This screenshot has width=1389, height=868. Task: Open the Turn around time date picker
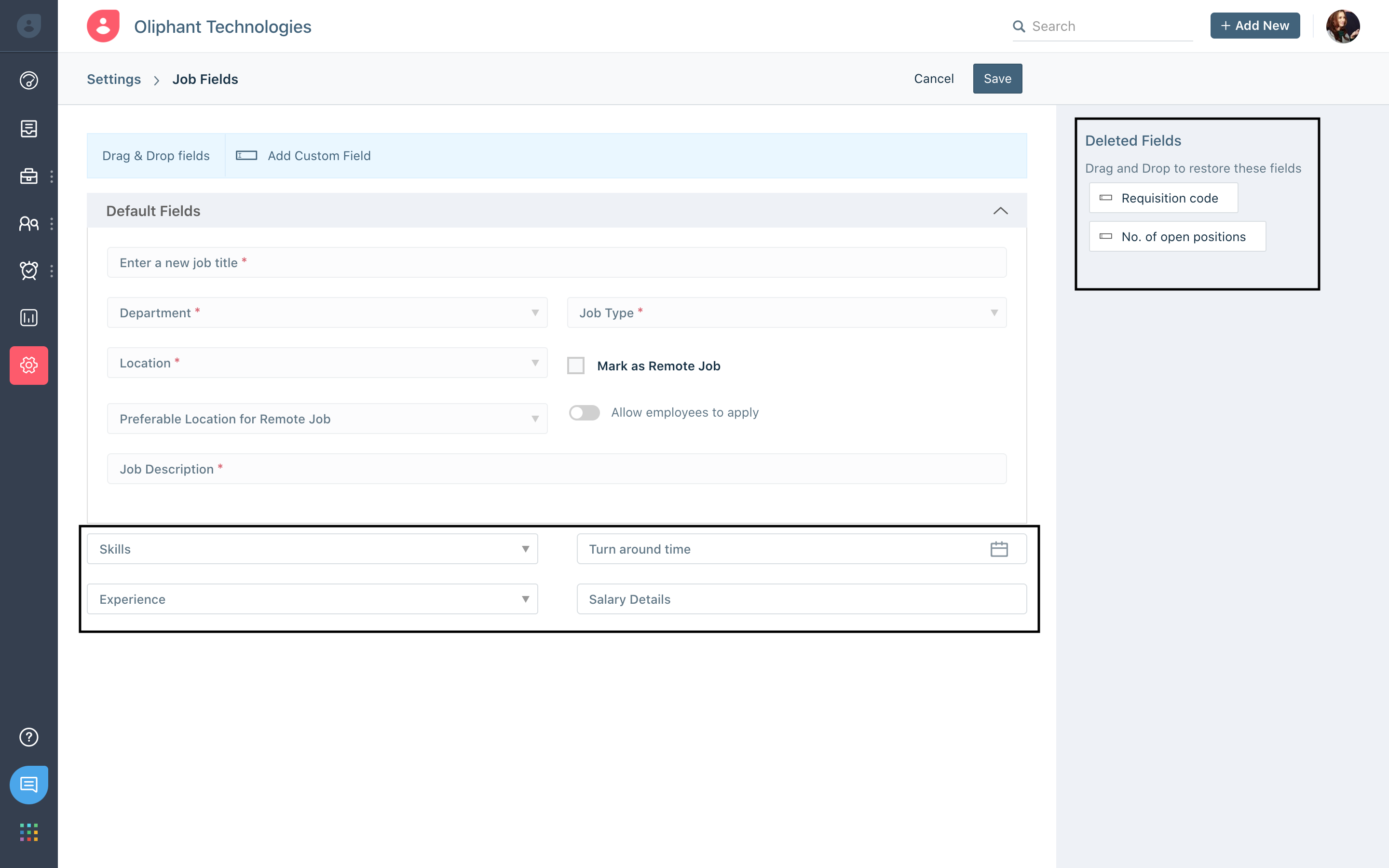pos(1000,549)
